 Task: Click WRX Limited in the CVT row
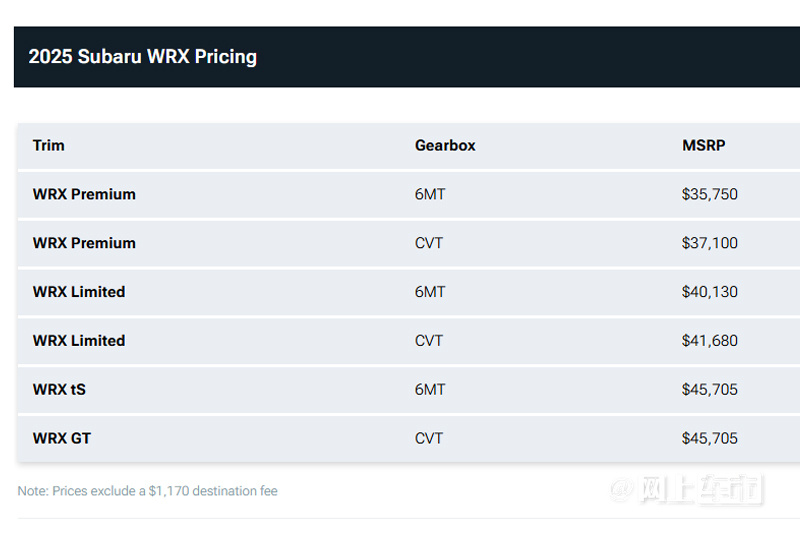click(79, 341)
